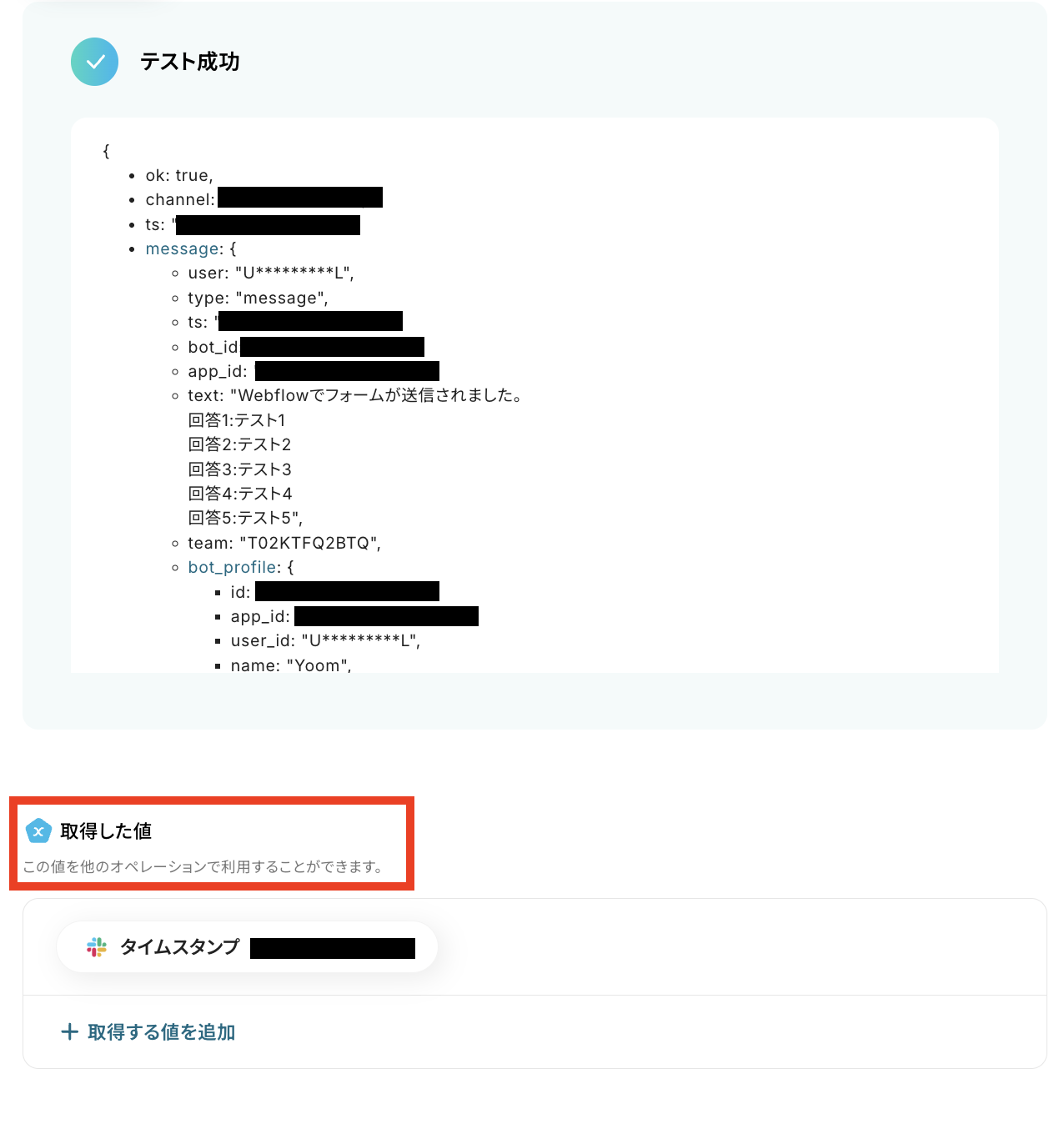Click the description この値を他のオペレーションで利用

pos(203,866)
